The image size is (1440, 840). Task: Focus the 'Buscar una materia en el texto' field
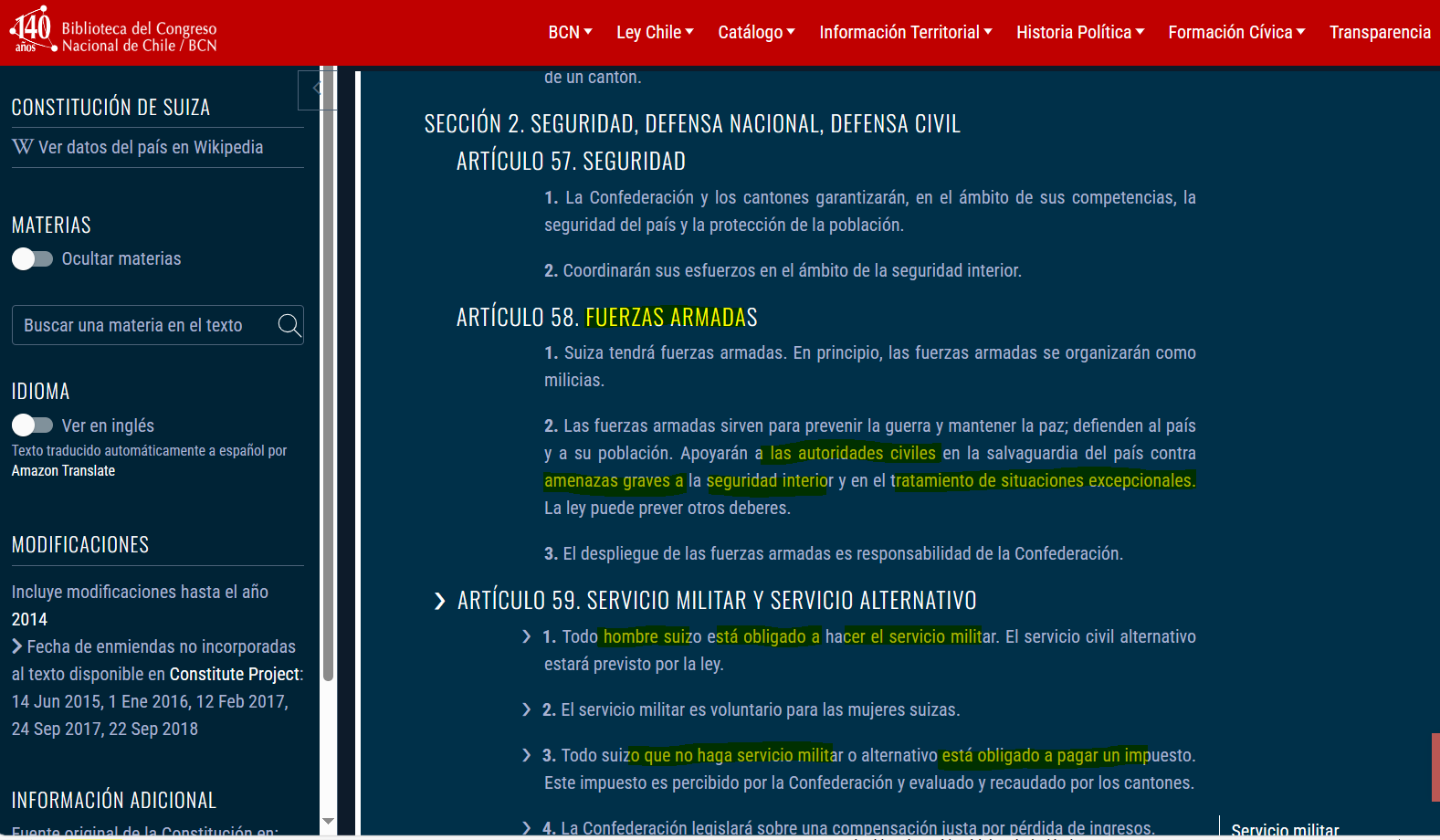(x=158, y=325)
